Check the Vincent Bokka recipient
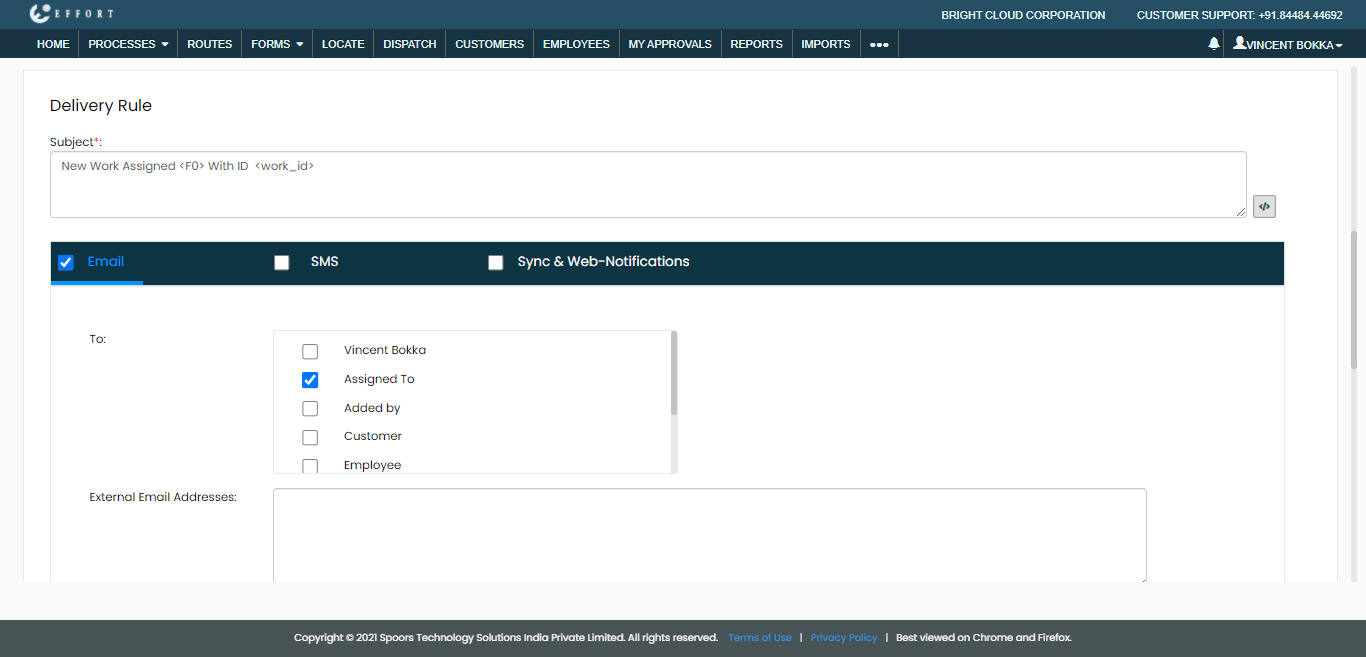Viewport: 1366px width, 657px height. pyautogui.click(x=310, y=351)
